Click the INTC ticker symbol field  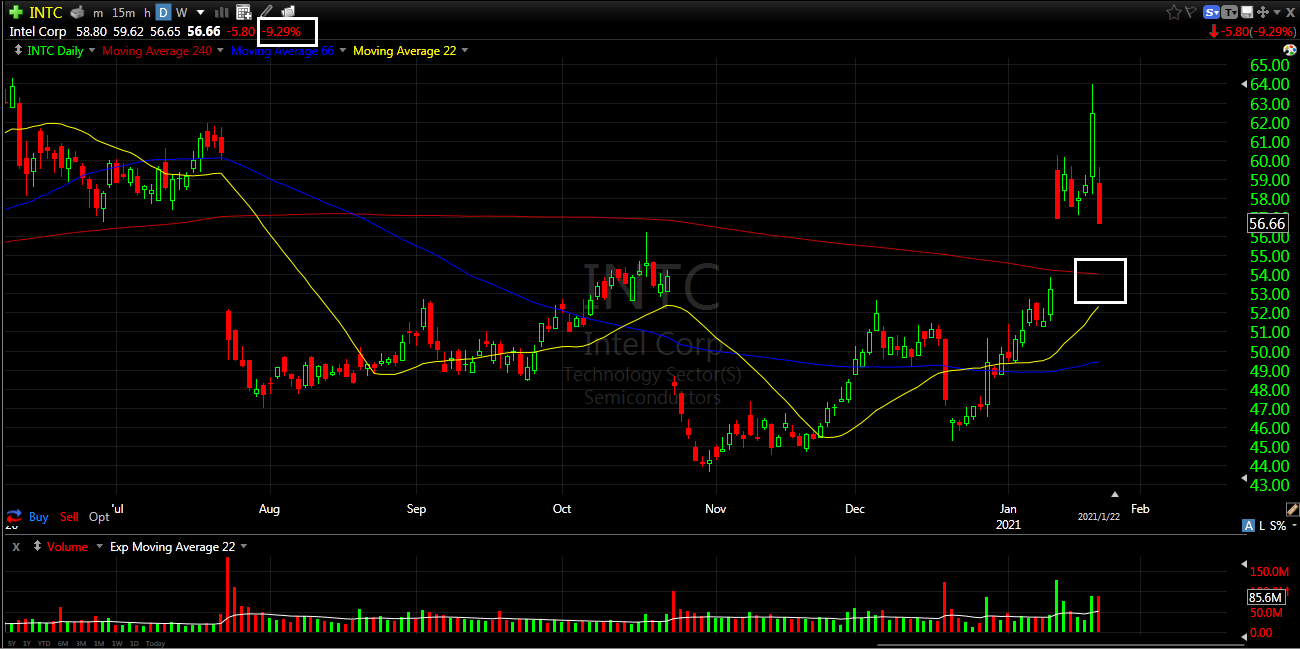(x=46, y=13)
